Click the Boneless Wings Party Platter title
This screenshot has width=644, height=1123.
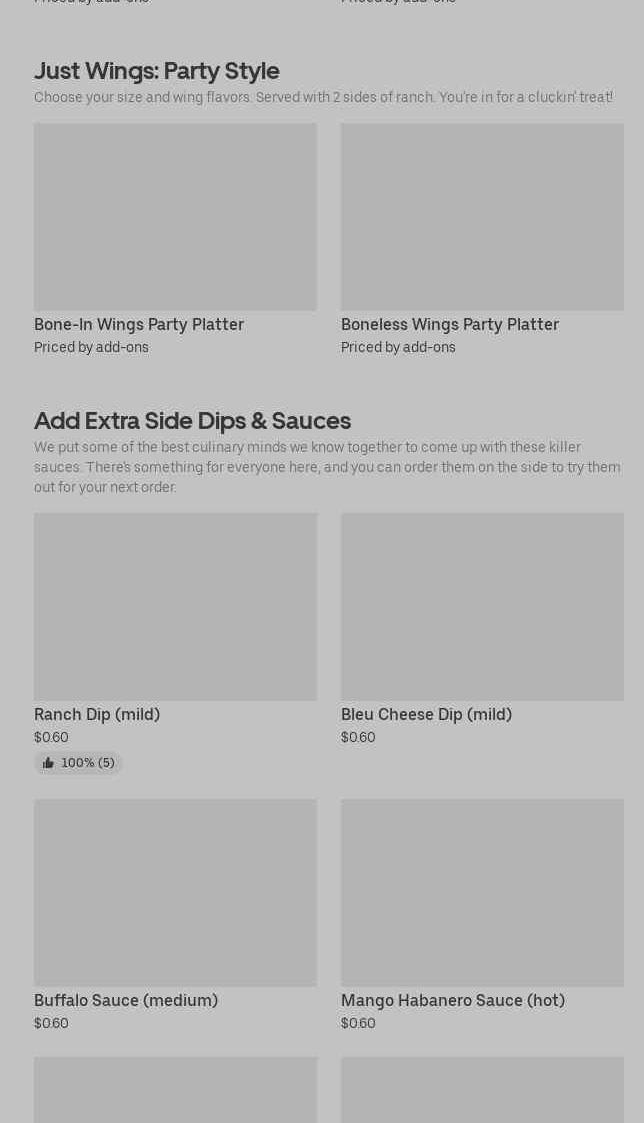[450, 324]
